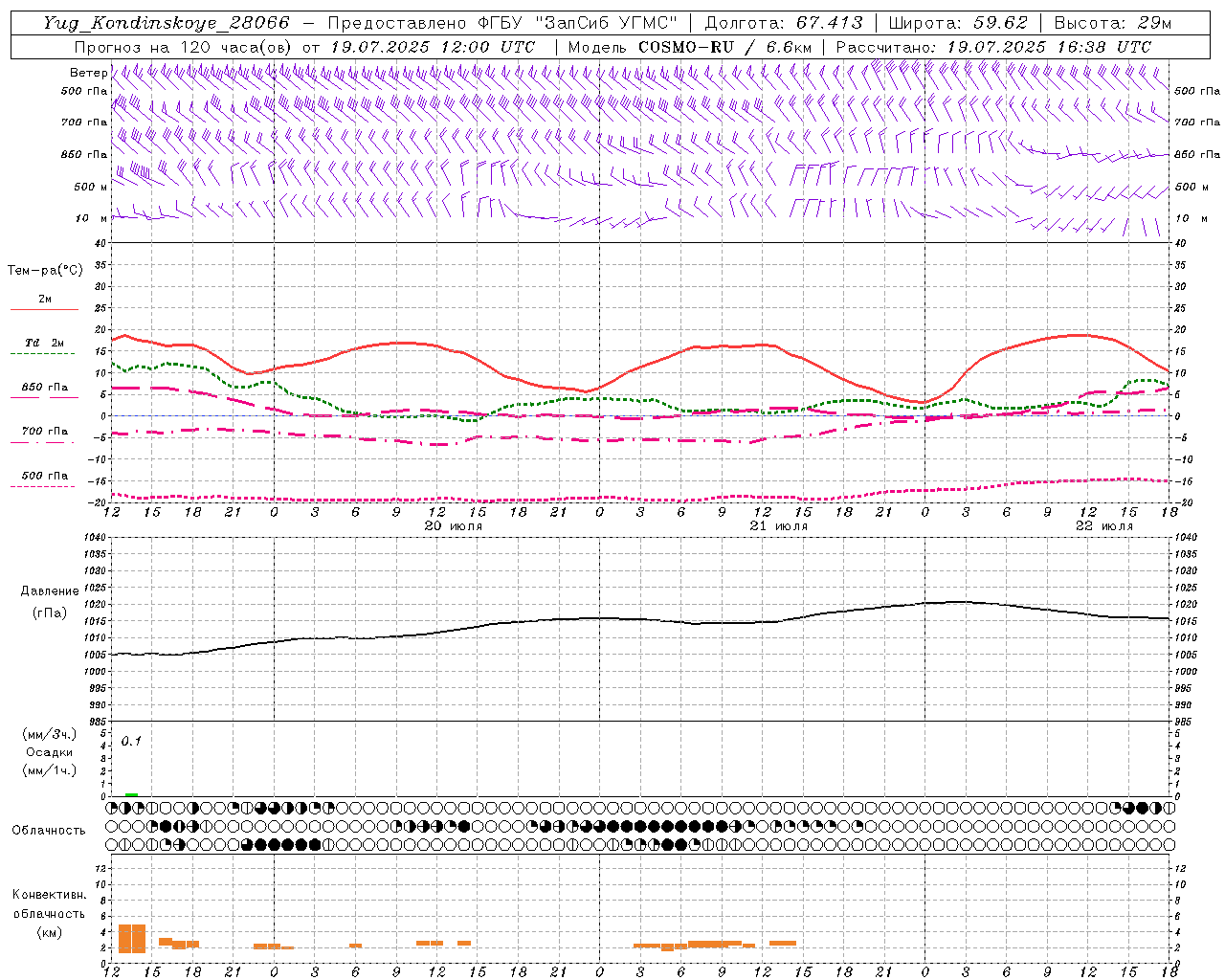The image size is (1225, 980).
Task: Click the model label COSMO-RU / 6.6км
Action: pyautogui.click(x=725, y=47)
